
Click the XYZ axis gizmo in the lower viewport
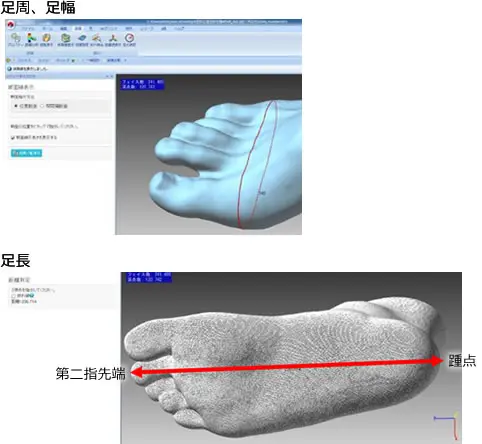(x=447, y=426)
